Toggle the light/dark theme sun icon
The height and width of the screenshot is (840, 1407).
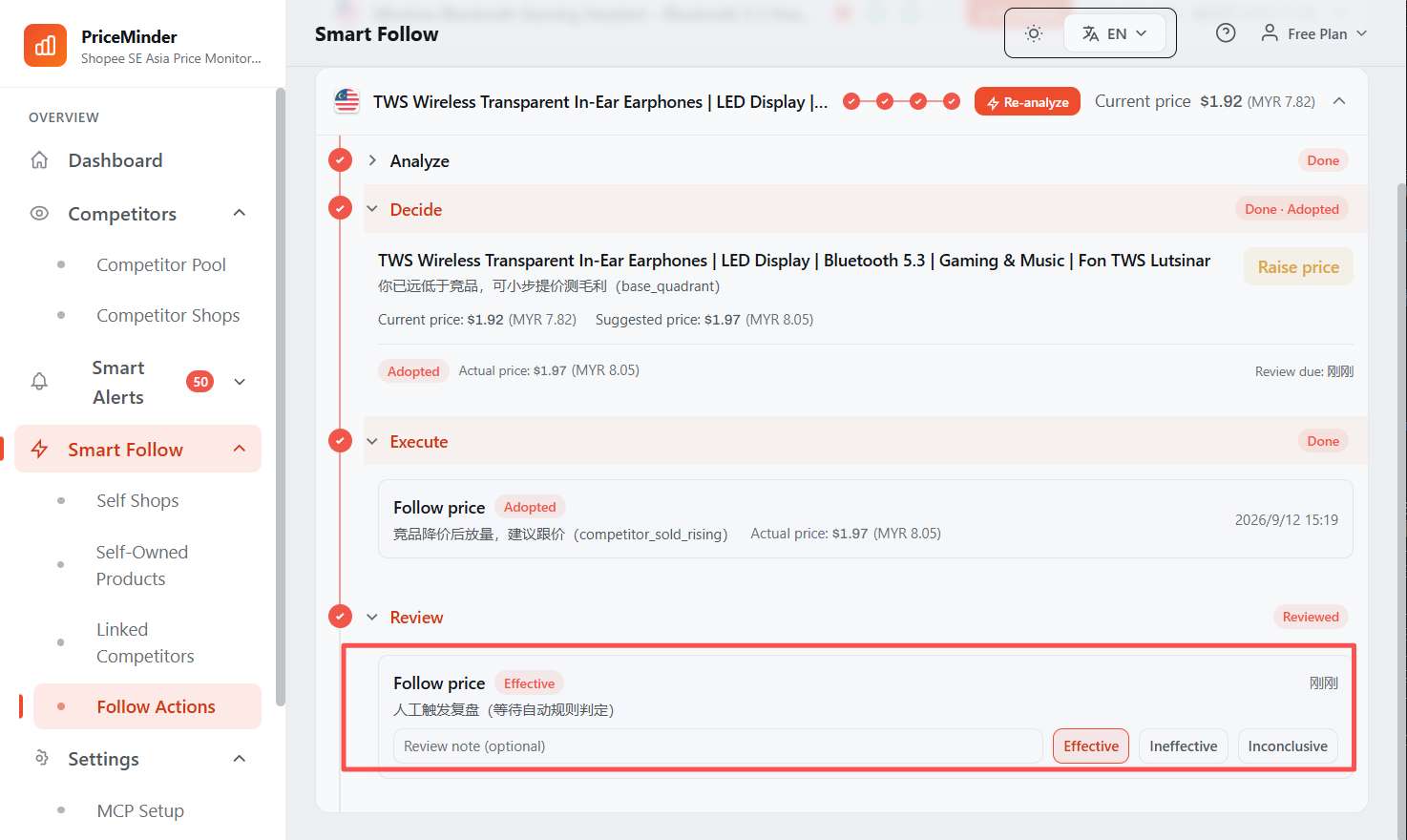click(x=1034, y=33)
